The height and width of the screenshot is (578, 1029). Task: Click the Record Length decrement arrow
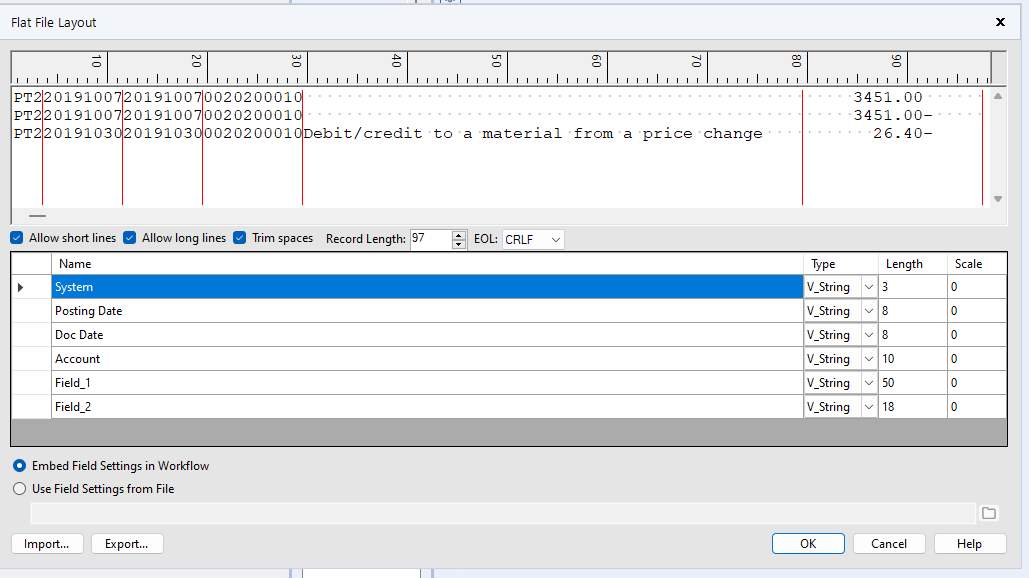click(x=458, y=243)
